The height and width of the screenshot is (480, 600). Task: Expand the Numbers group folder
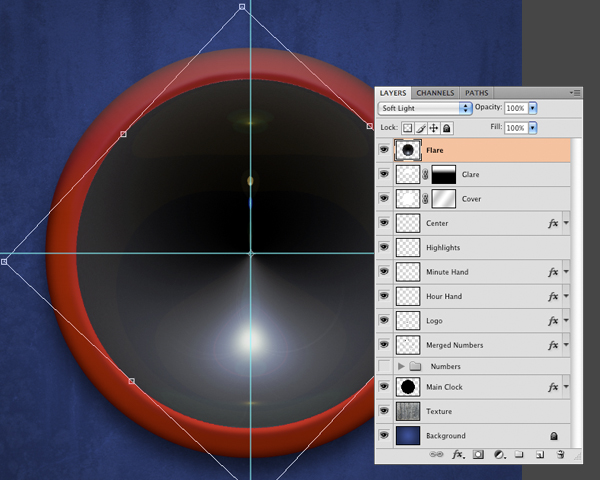[x=401, y=367]
